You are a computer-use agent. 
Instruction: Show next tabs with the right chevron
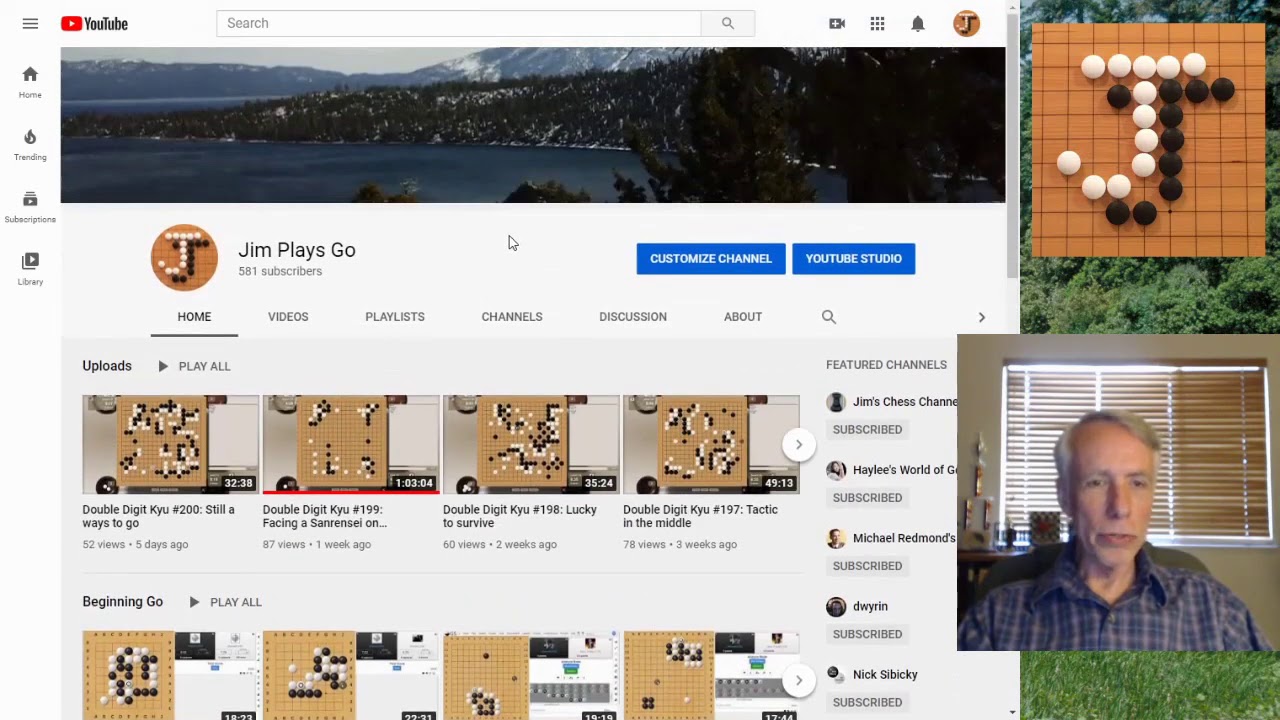[x=981, y=317]
